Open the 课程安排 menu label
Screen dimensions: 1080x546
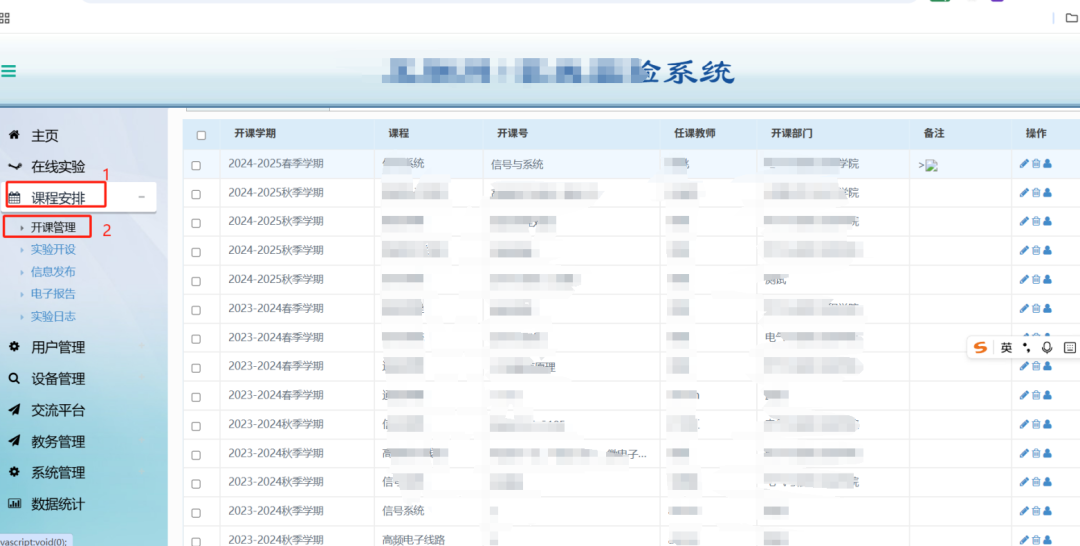tap(58, 198)
